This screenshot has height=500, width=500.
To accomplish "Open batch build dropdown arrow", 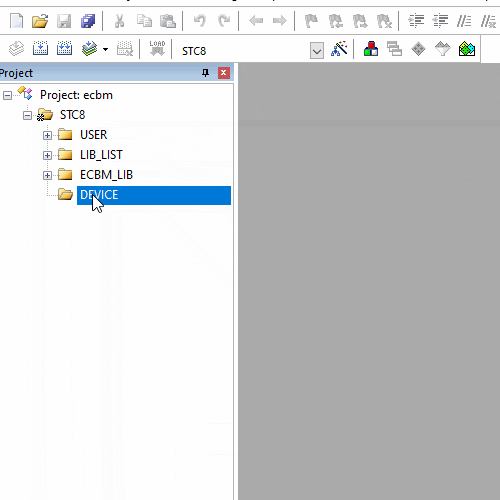I will pos(105,50).
